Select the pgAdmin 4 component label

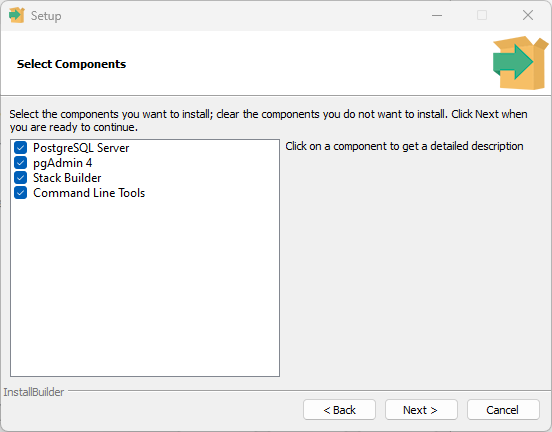(62, 163)
